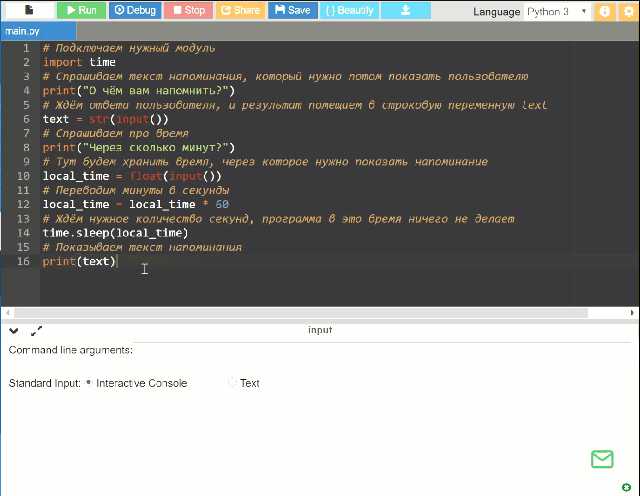Save the current file
The image size is (640, 496).
[x=292, y=10]
